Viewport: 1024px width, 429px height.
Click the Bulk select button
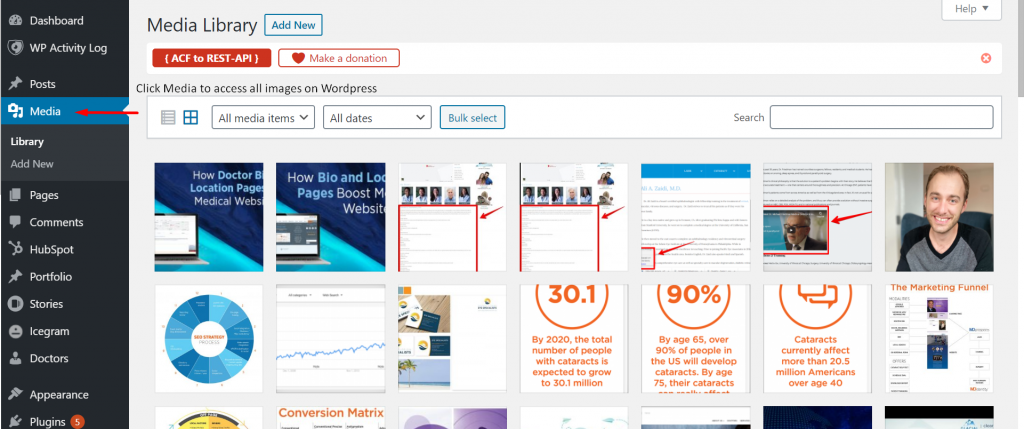pyautogui.click(x=472, y=118)
